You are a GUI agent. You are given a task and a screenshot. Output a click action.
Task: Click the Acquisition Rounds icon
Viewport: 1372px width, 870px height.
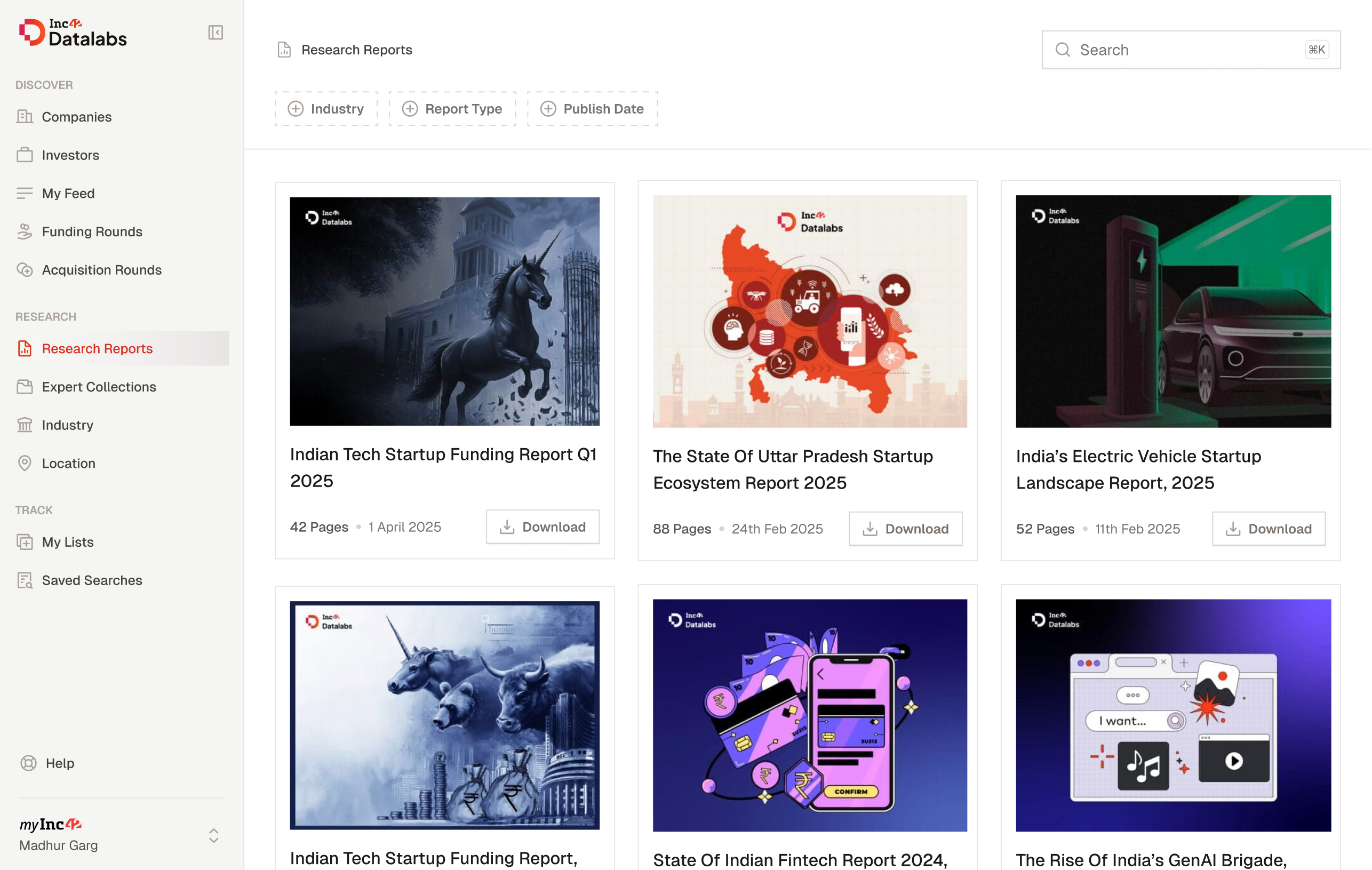(x=25, y=269)
